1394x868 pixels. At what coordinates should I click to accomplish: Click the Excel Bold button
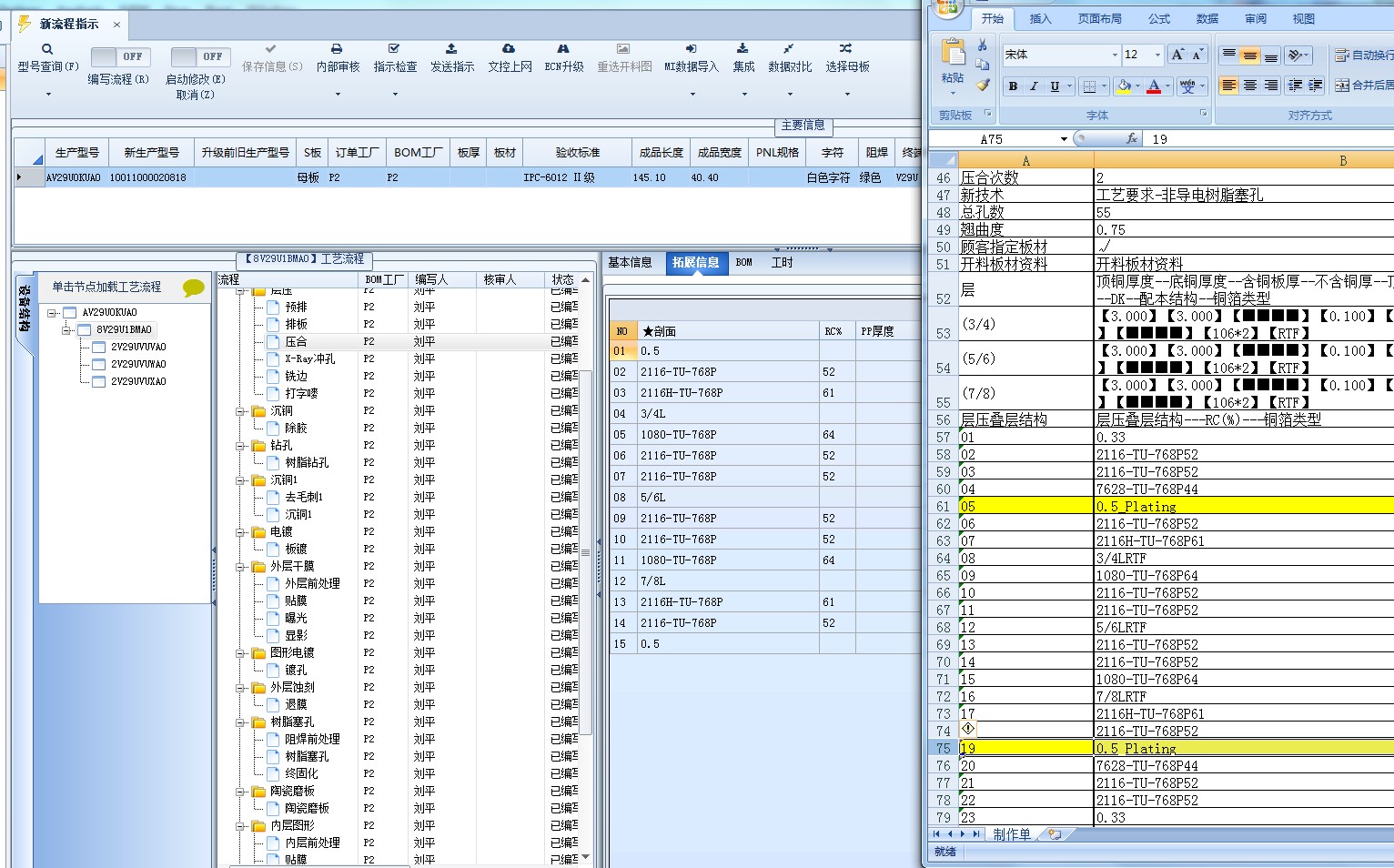tap(1013, 86)
